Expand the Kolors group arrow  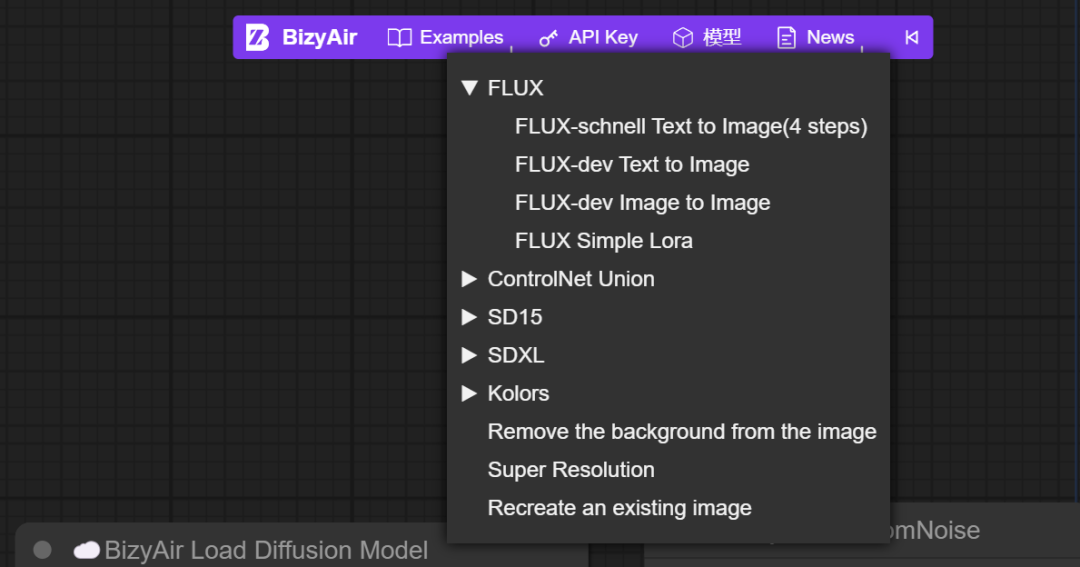coord(470,393)
